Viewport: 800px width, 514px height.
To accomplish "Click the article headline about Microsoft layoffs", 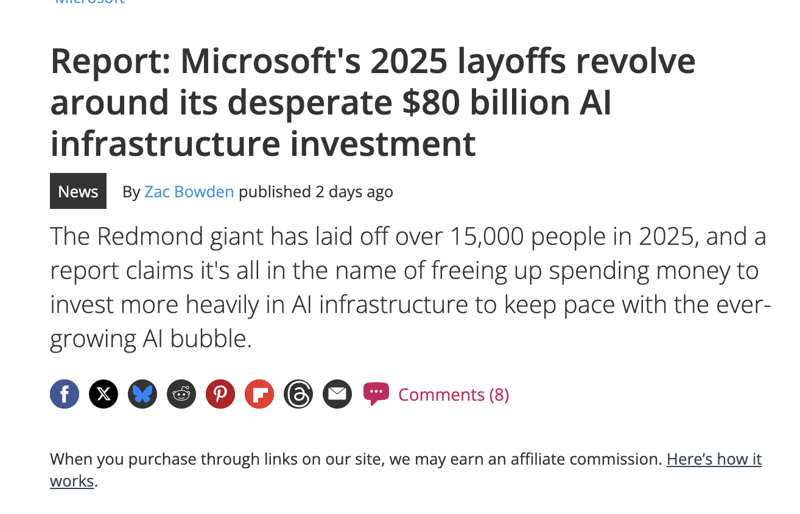I will coord(372,102).
